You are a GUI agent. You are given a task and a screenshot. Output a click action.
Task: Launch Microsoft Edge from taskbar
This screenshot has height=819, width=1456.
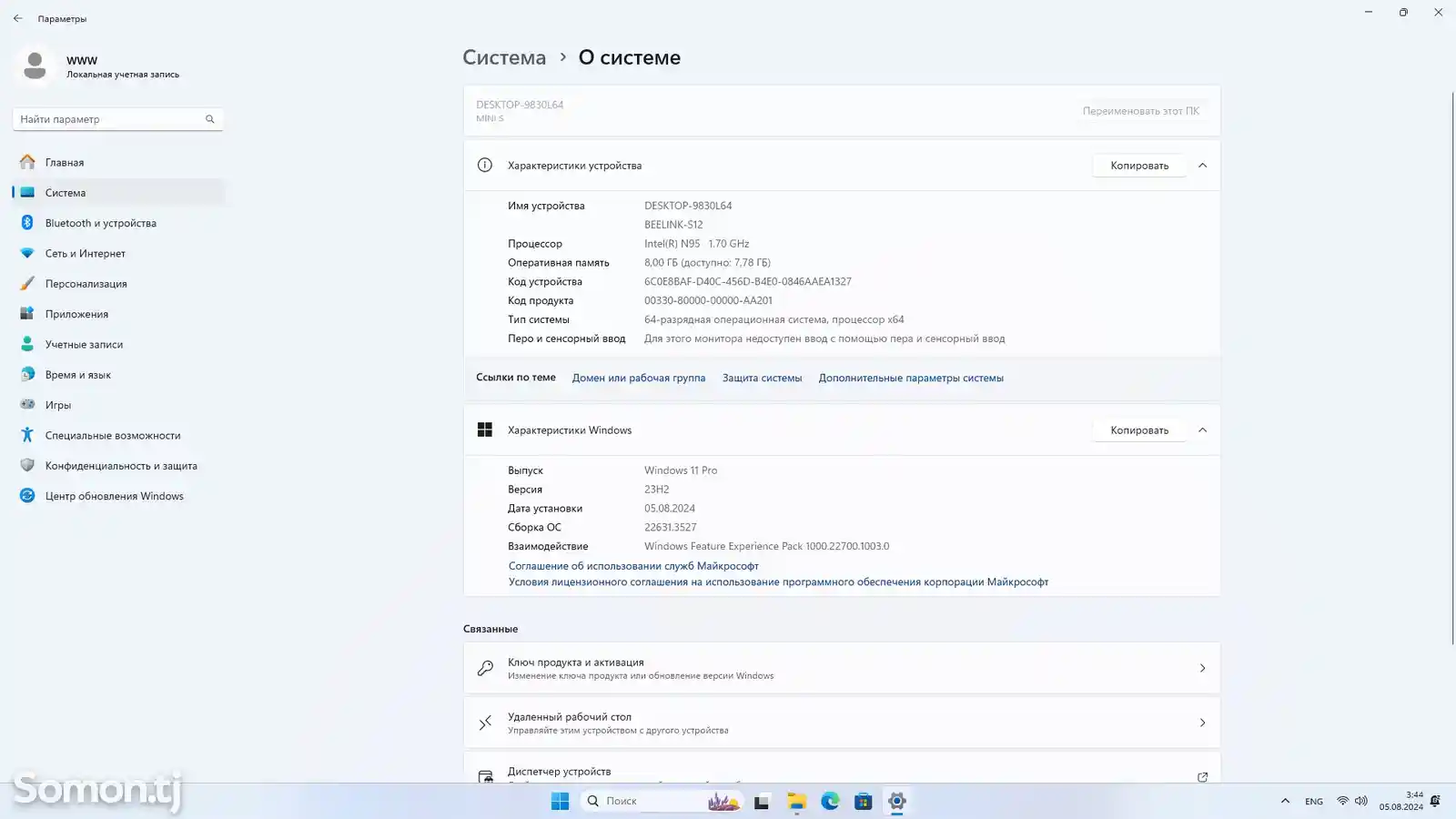(x=830, y=801)
